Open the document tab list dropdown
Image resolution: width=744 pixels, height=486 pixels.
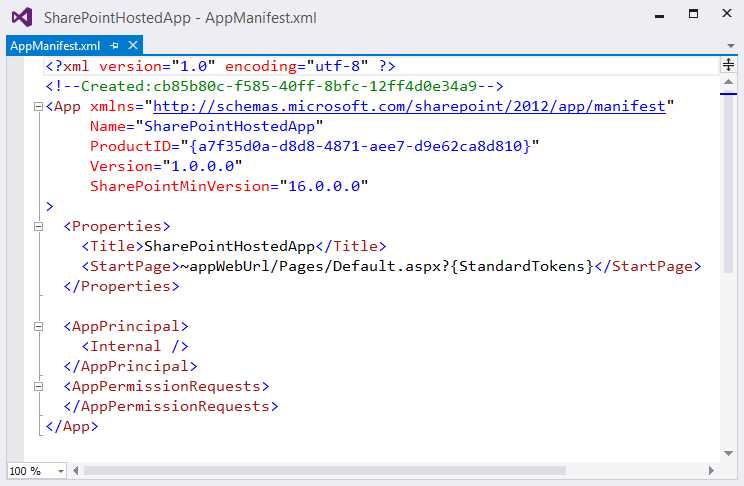pyautogui.click(x=731, y=46)
